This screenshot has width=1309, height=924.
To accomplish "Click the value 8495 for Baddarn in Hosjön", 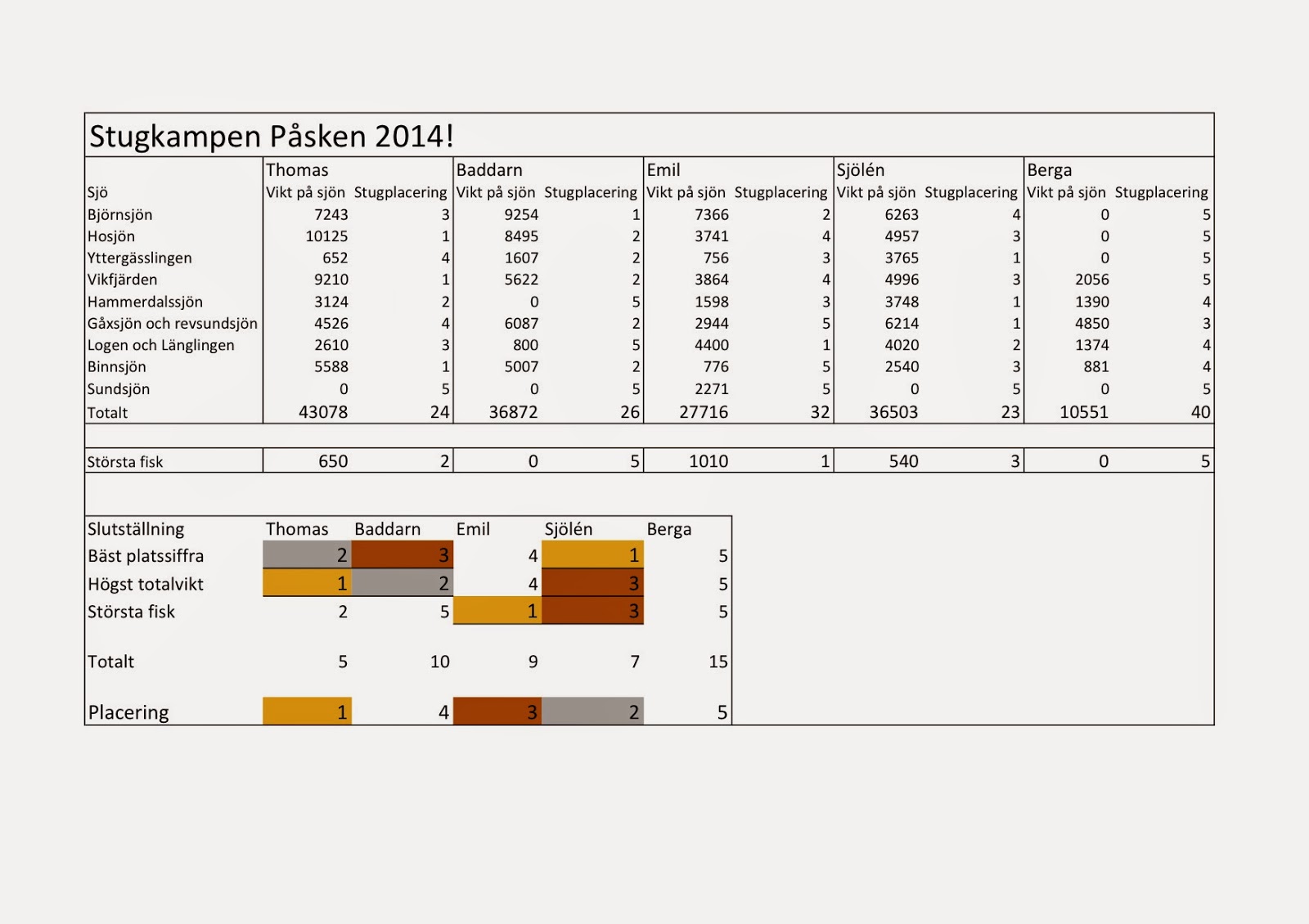I will coord(521,236).
